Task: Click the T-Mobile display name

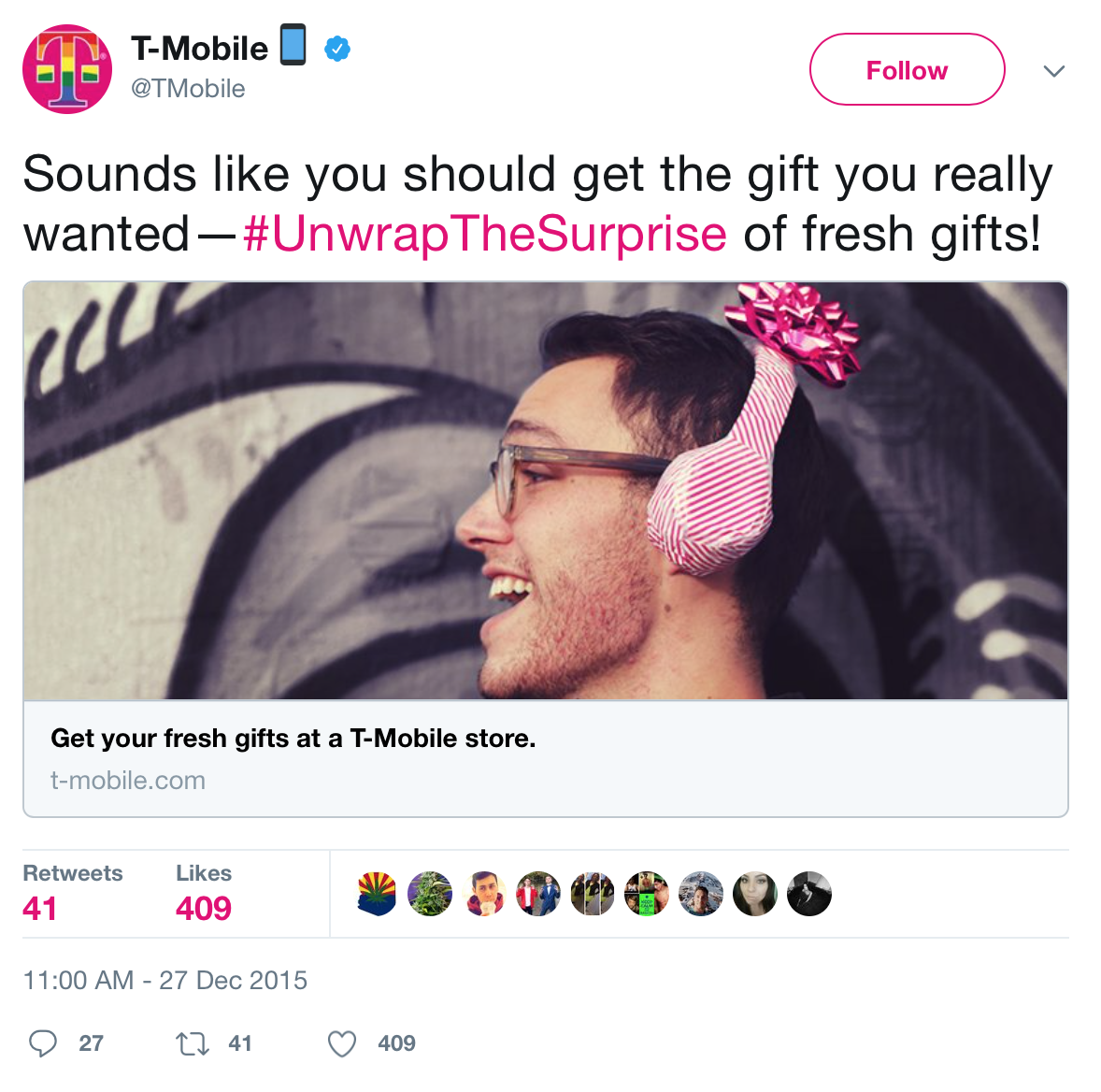Action: [199, 50]
